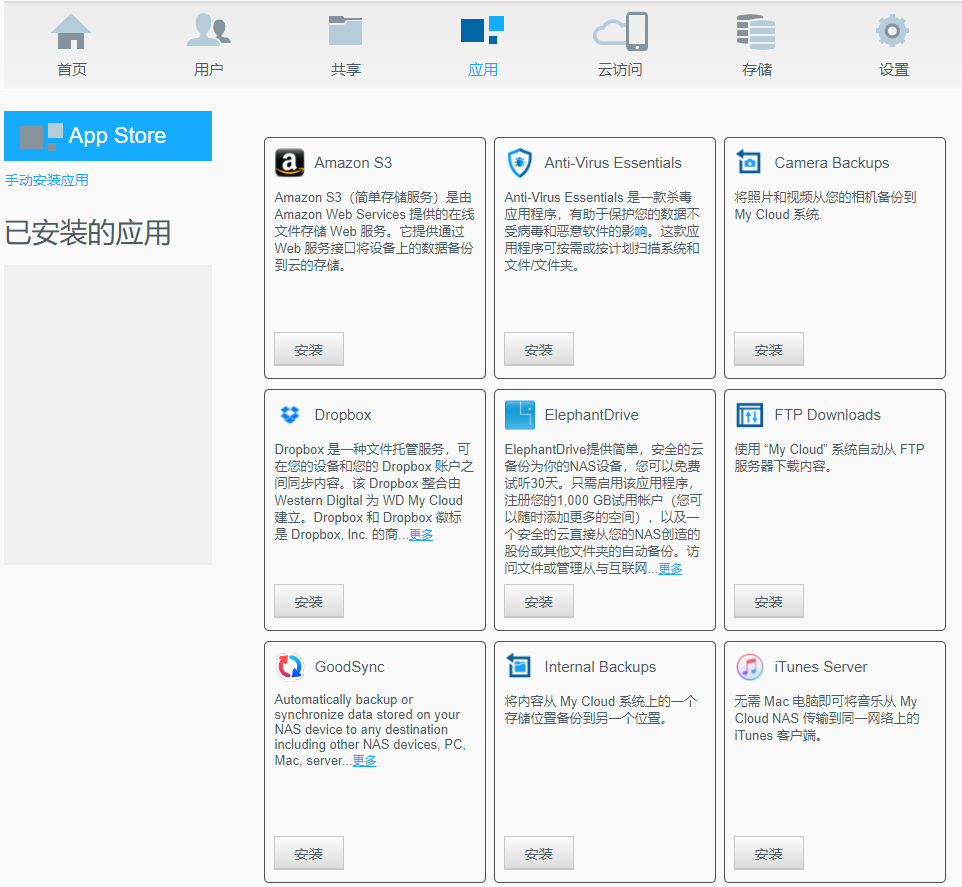Install the Amazon S3 app
962x887 pixels.
pos(309,349)
